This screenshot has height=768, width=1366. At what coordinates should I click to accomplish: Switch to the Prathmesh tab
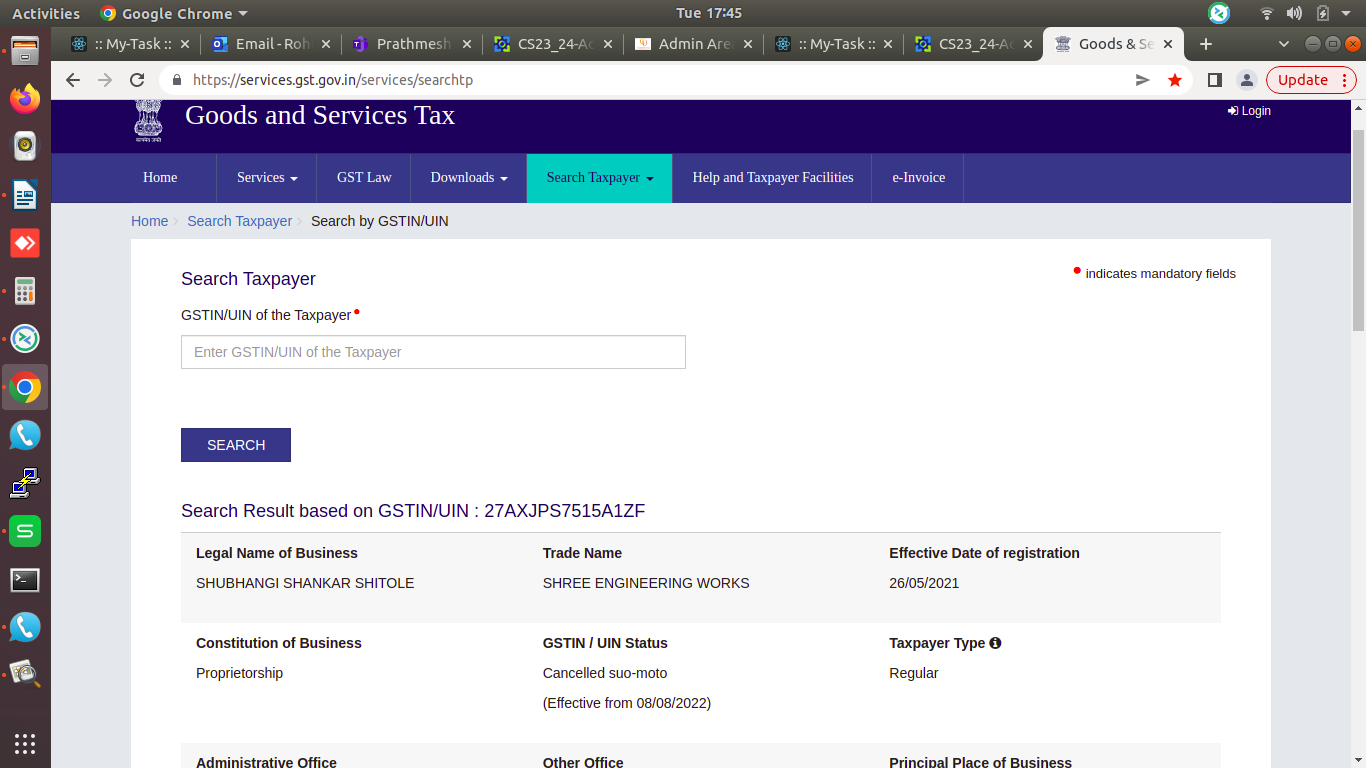[412, 44]
